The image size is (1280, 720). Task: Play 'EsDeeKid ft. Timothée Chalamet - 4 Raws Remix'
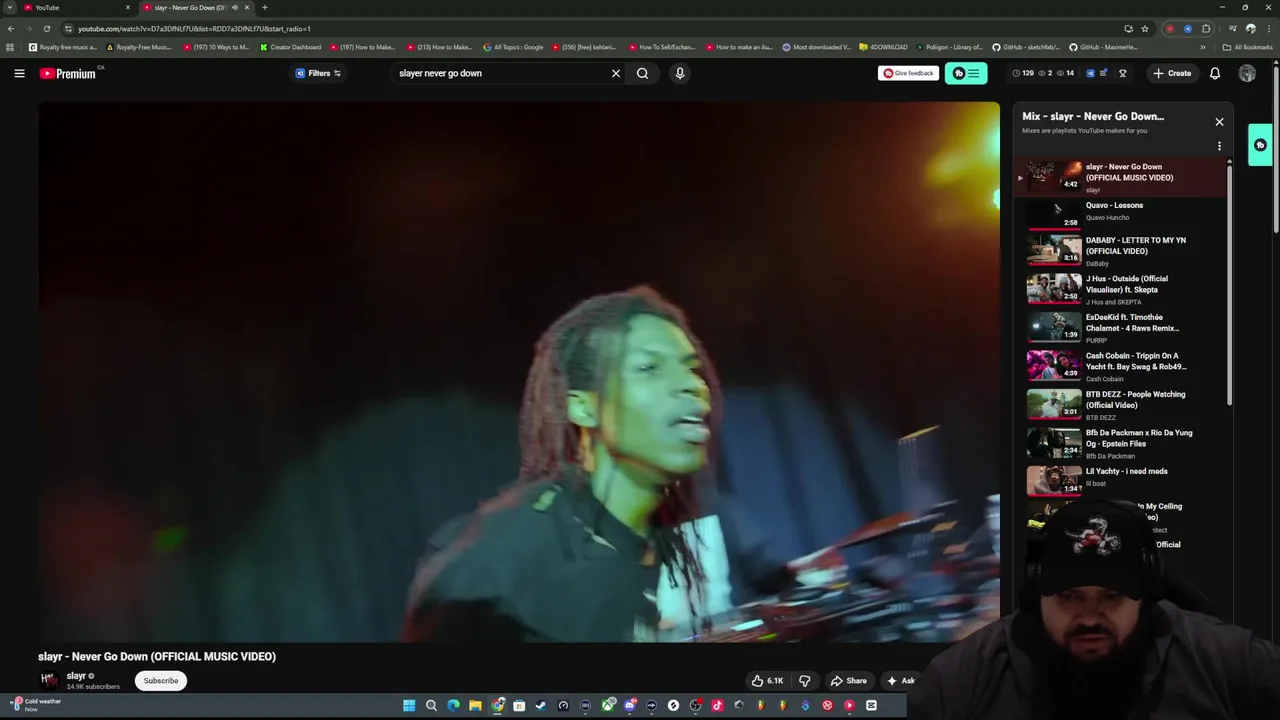(x=1120, y=327)
